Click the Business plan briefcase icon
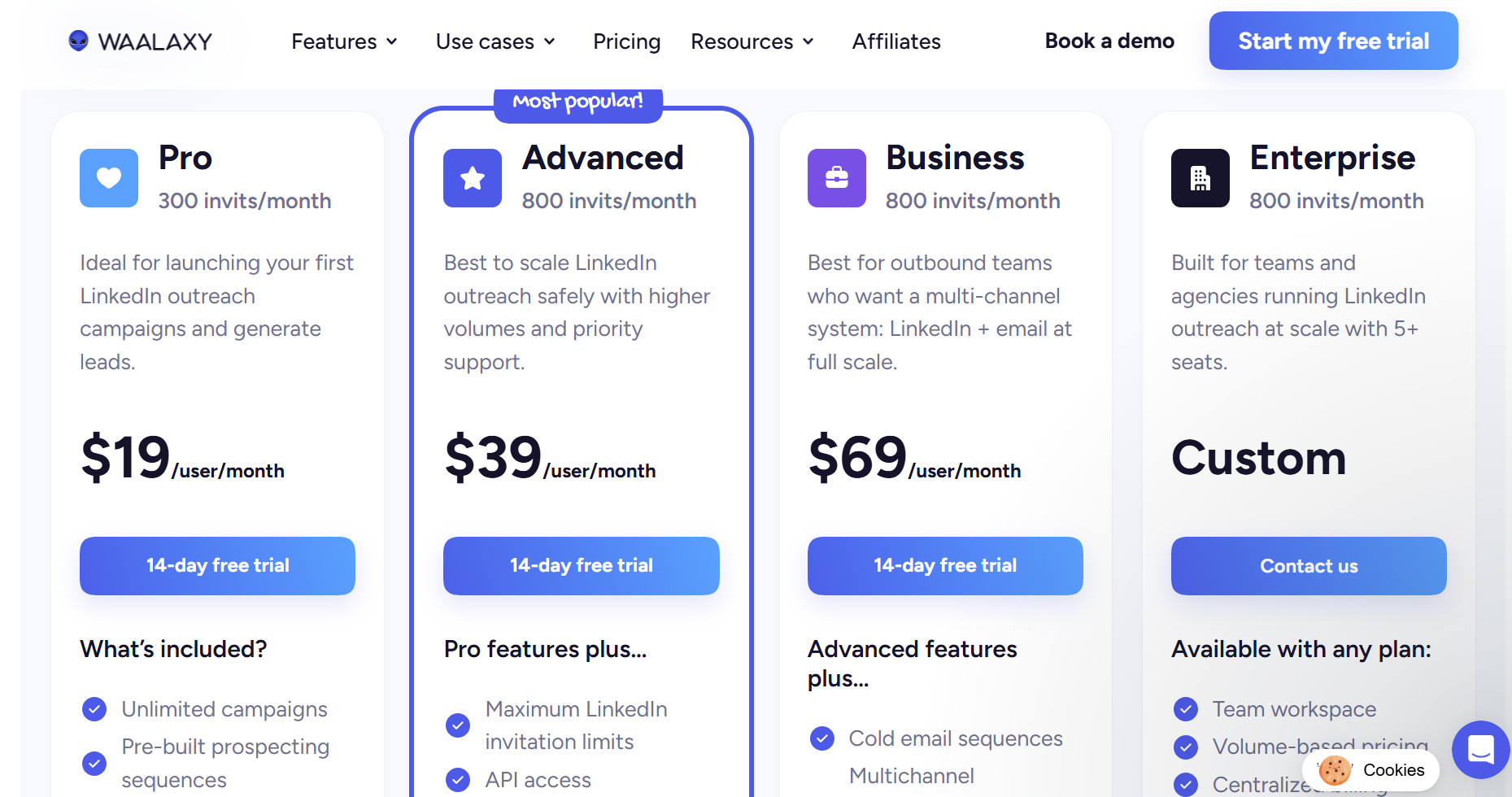The height and width of the screenshot is (797, 1512). pos(836,178)
